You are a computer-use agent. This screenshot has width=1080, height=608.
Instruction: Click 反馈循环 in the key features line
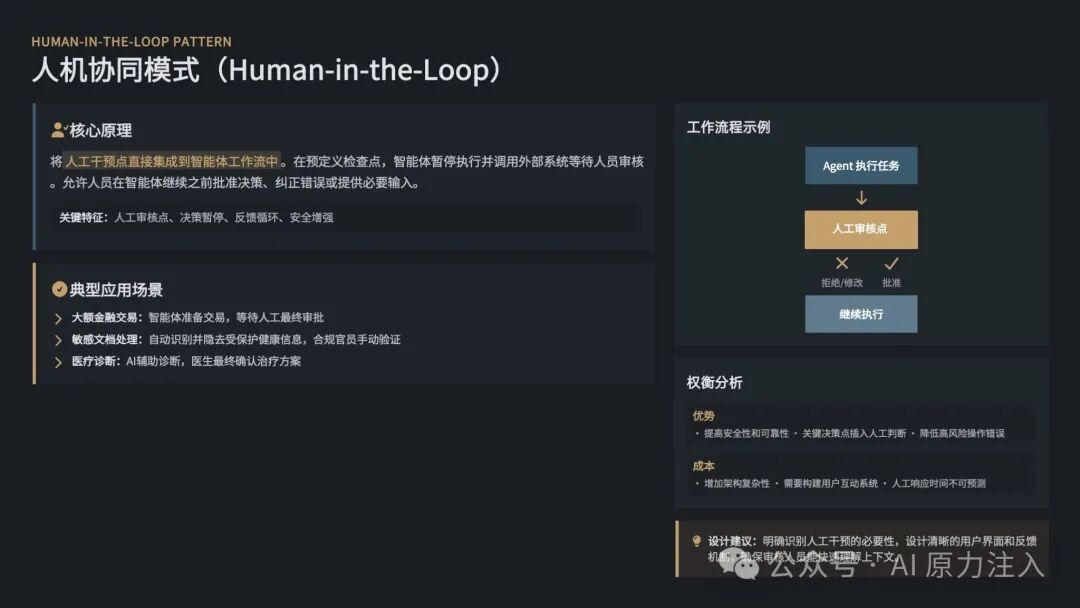[x=256, y=218]
